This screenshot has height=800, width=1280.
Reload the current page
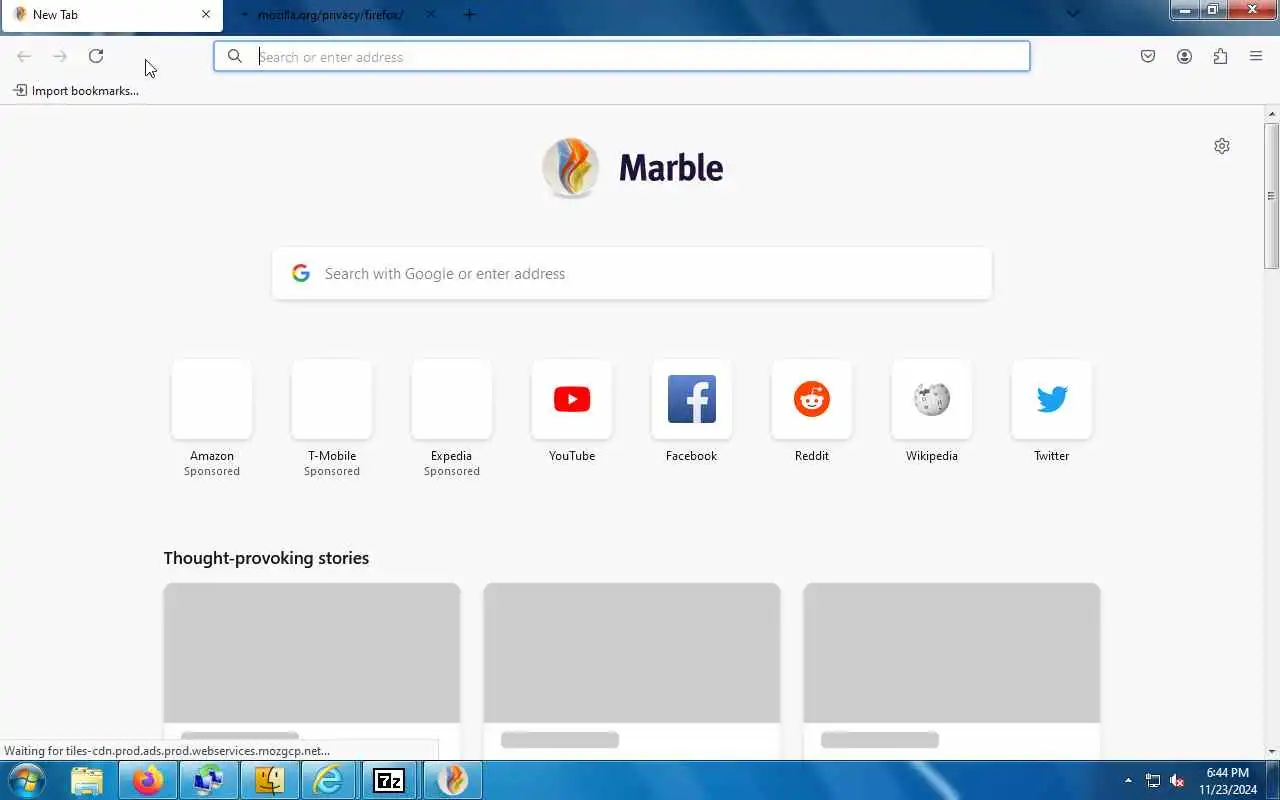96,56
